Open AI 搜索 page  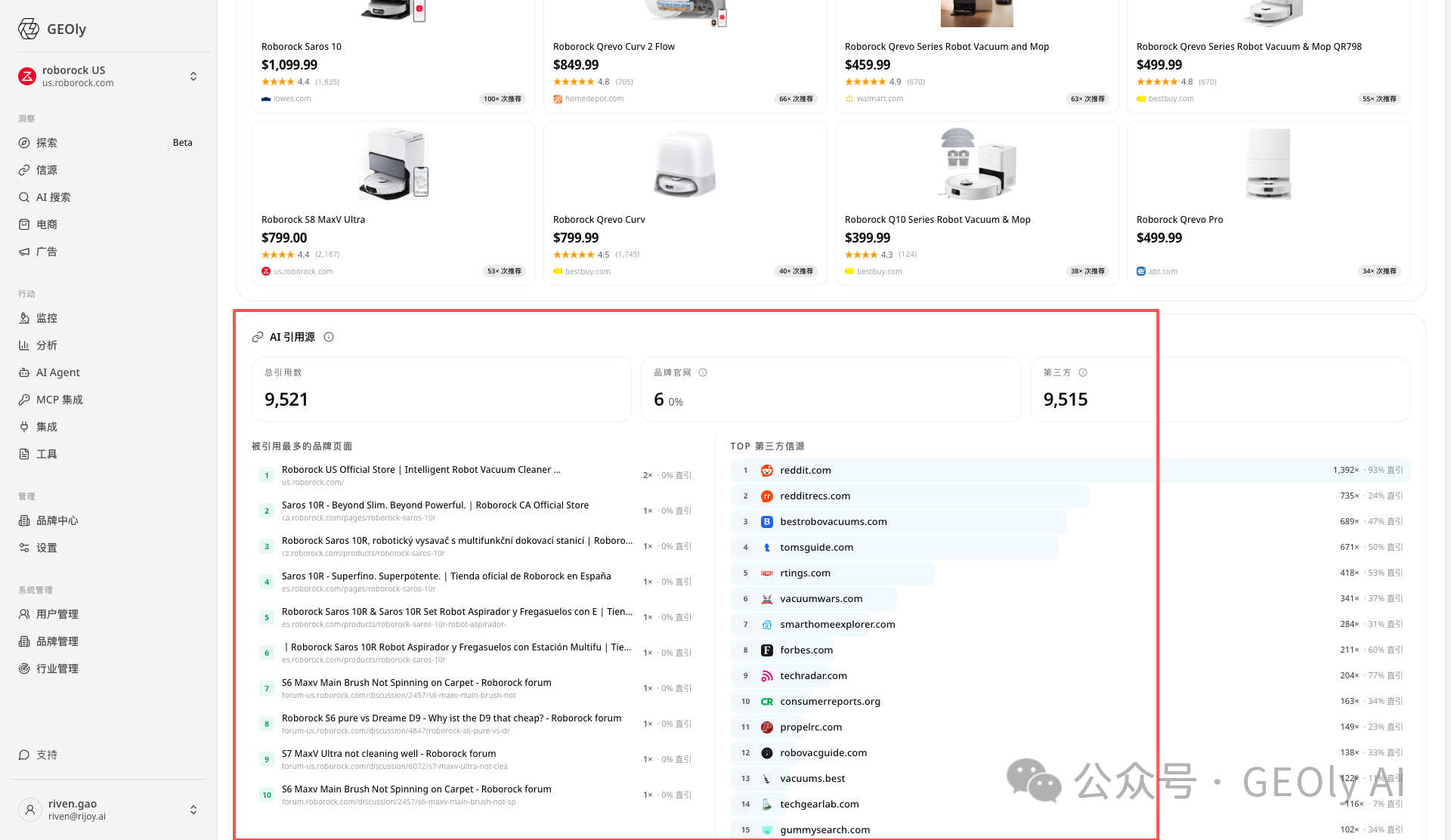[x=109, y=197]
